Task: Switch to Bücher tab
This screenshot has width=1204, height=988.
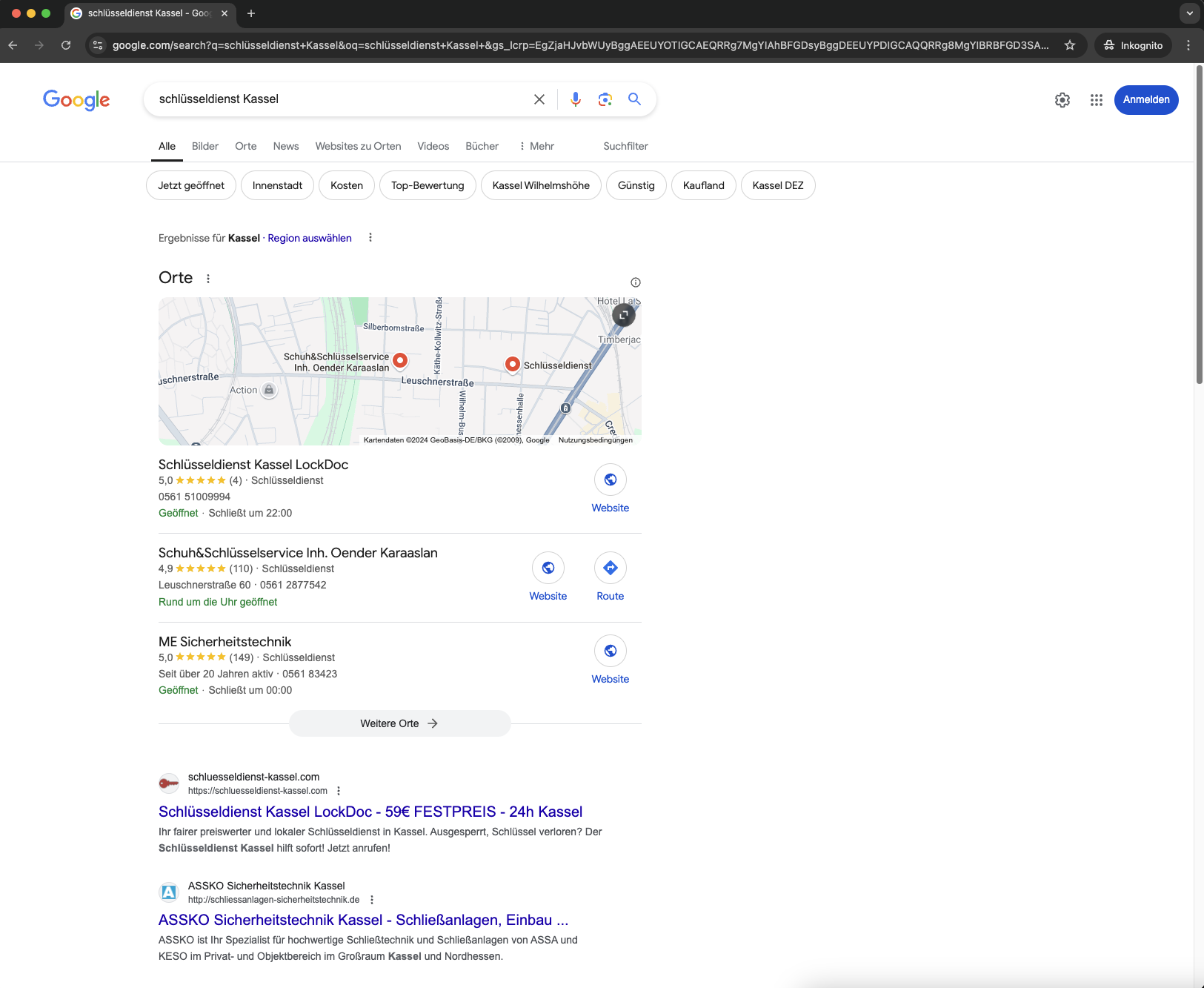Action: click(482, 146)
